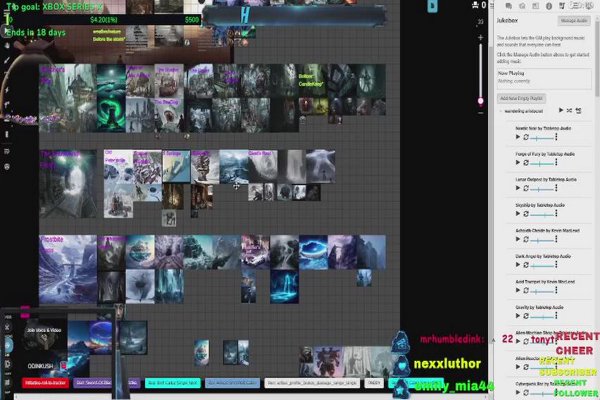Collapse the wandering aristocrat playlist
The width and height of the screenshot is (600, 400).
pyautogui.click(x=501, y=111)
